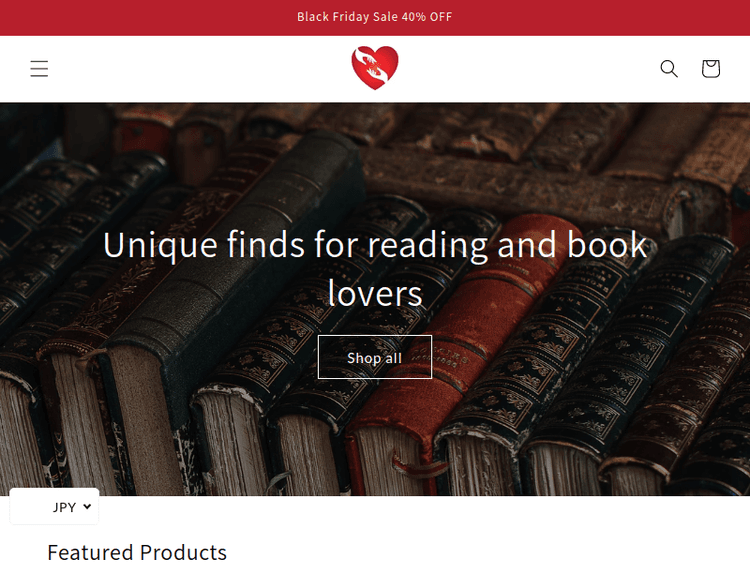Click the Black Friday Sale announcement bar
The width and height of the screenshot is (750, 563).
coord(375,17)
